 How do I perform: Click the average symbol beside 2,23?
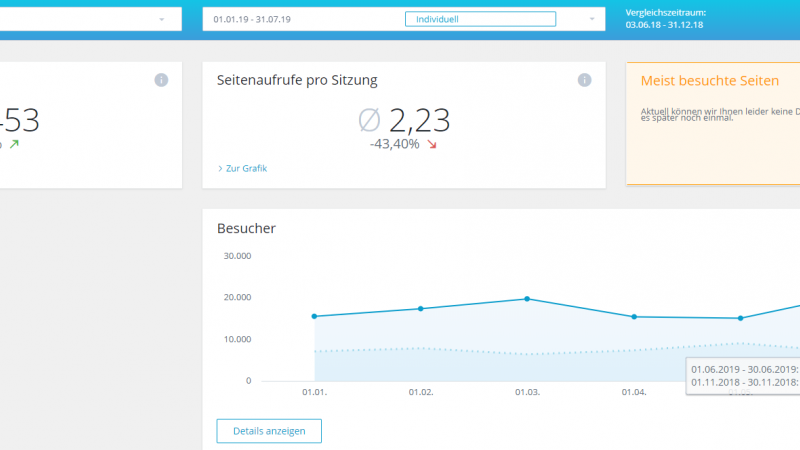[x=369, y=121]
